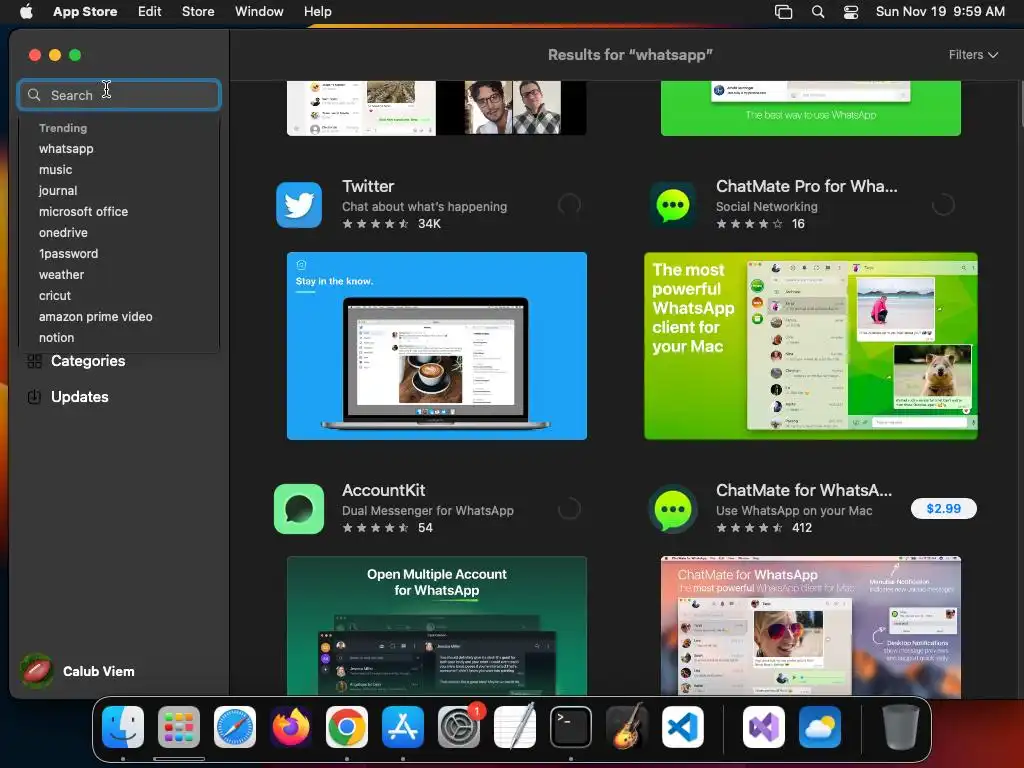This screenshot has height=768, width=1024.
Task: Click ChatMate Pro's loading download button
Action: [x=942, y=205]
